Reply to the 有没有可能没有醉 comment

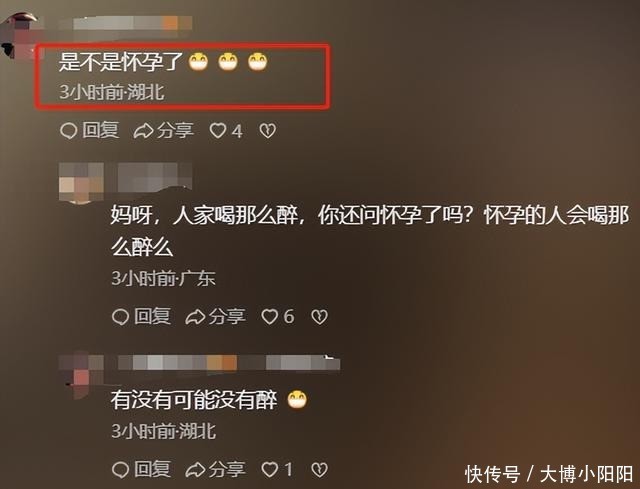pyautogui.click(x=141, y=469)
